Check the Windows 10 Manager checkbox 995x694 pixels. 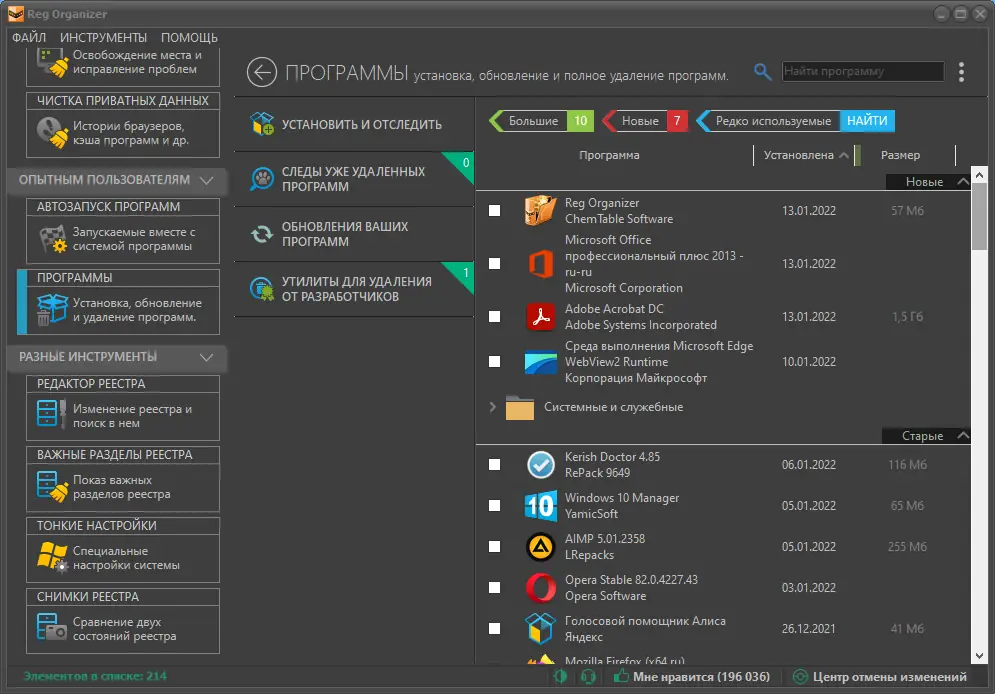coord(494,506)
